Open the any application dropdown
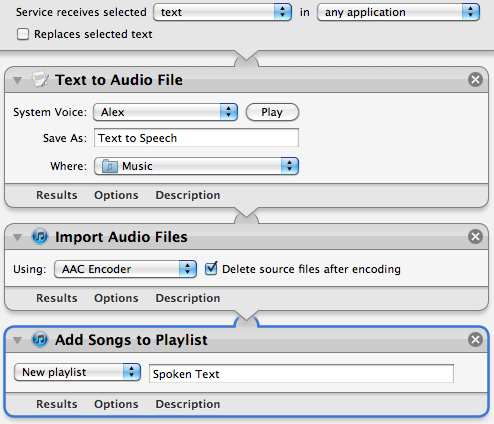 (x=398, y=12)
